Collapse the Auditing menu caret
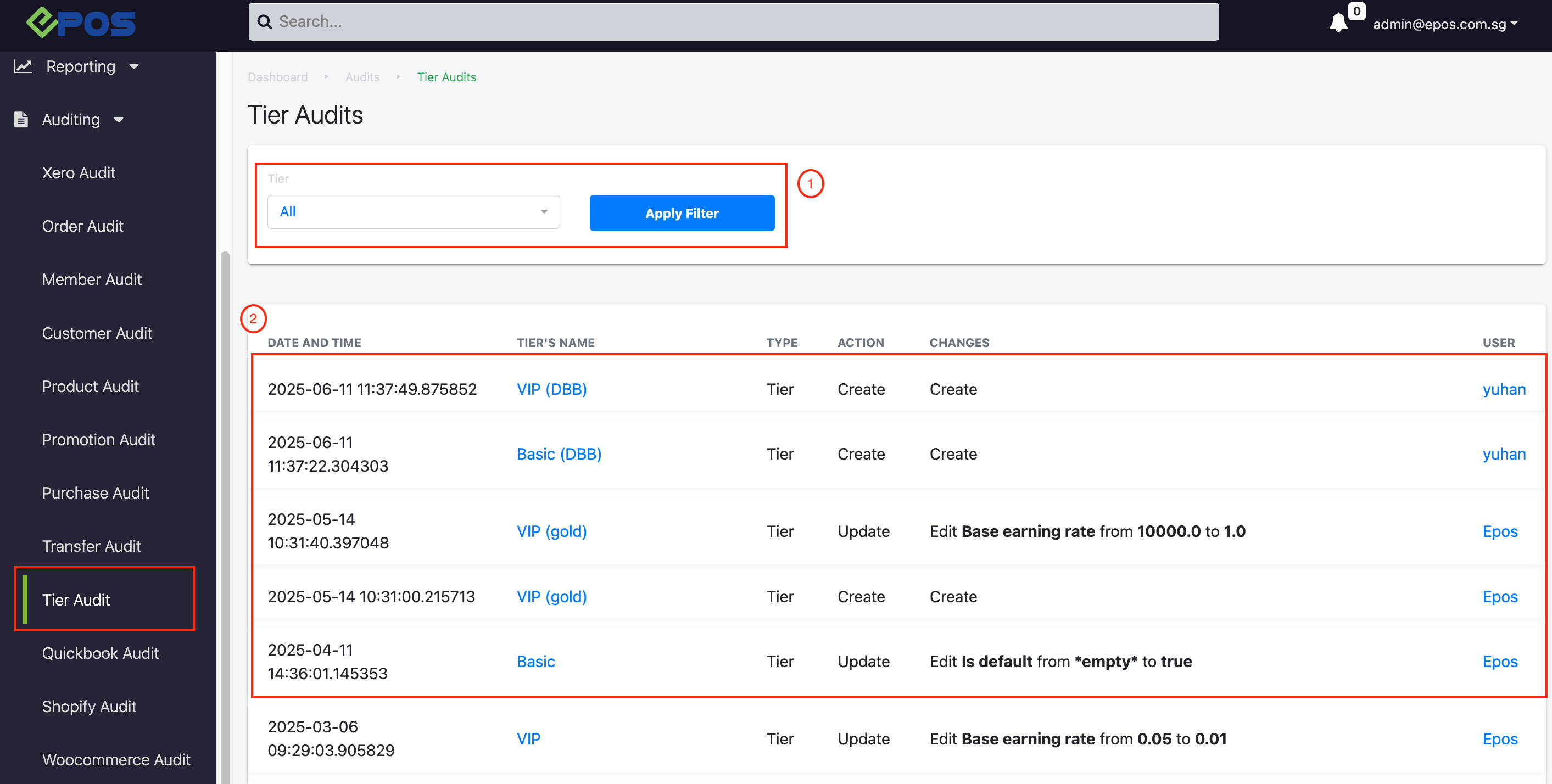 click(119, 119)
